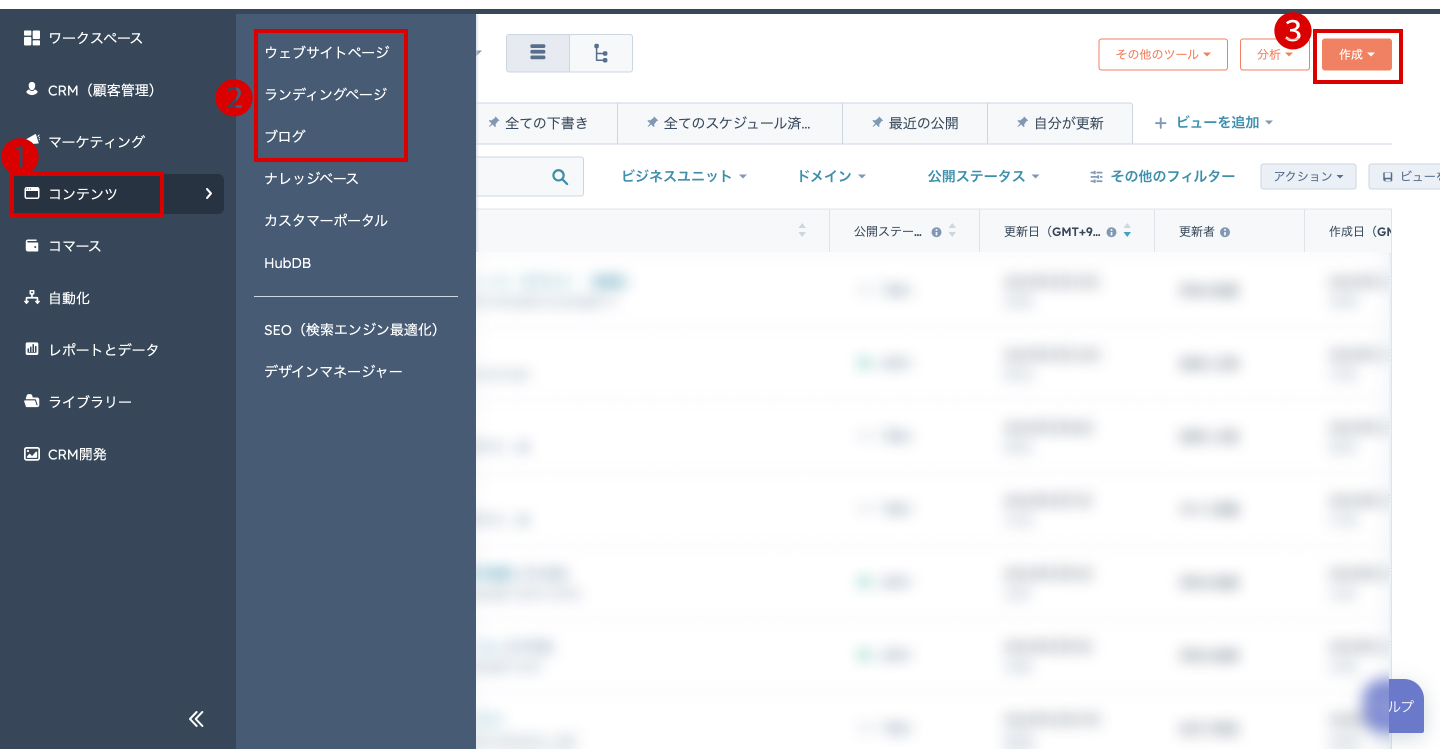The image size is (1440, 749).
Task: Click info icon beside 公開ステータス header
Action: coord(937,232)
